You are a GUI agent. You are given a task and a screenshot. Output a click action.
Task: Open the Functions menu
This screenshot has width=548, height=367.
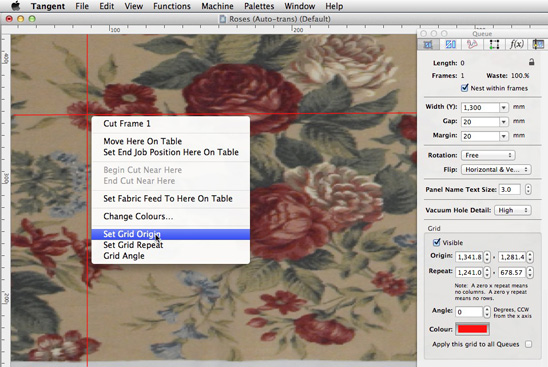click(172, 6)
